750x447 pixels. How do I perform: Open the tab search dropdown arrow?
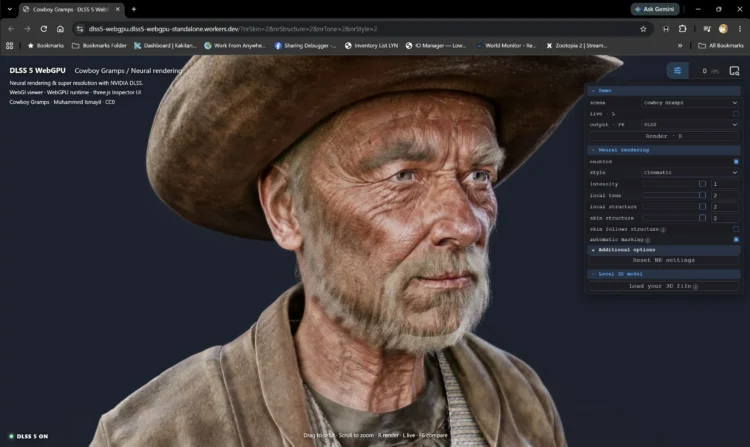[x=10, y=9]
